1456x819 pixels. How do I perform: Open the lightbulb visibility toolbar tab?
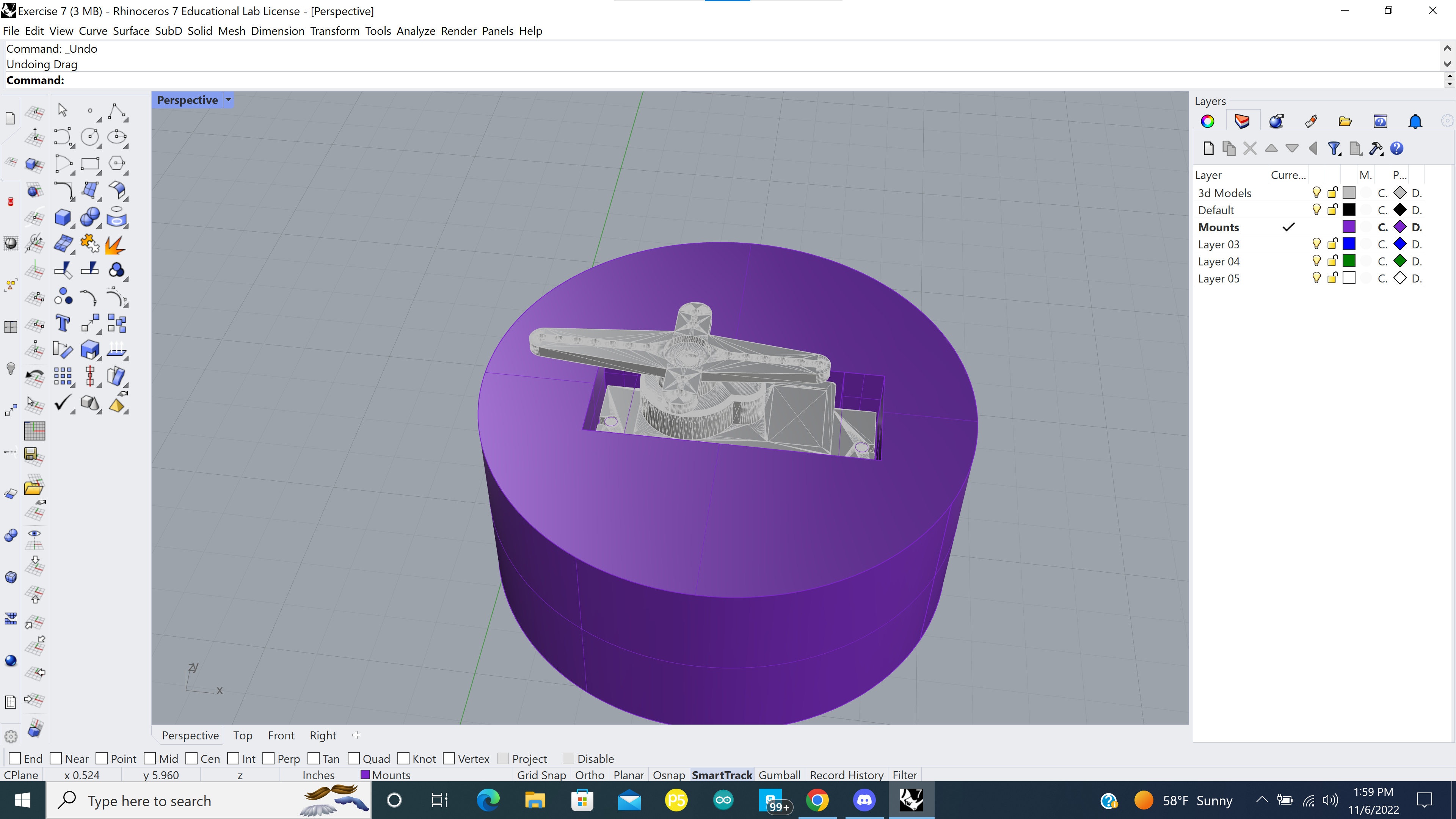pyautogui.click(x=11, y=369)
